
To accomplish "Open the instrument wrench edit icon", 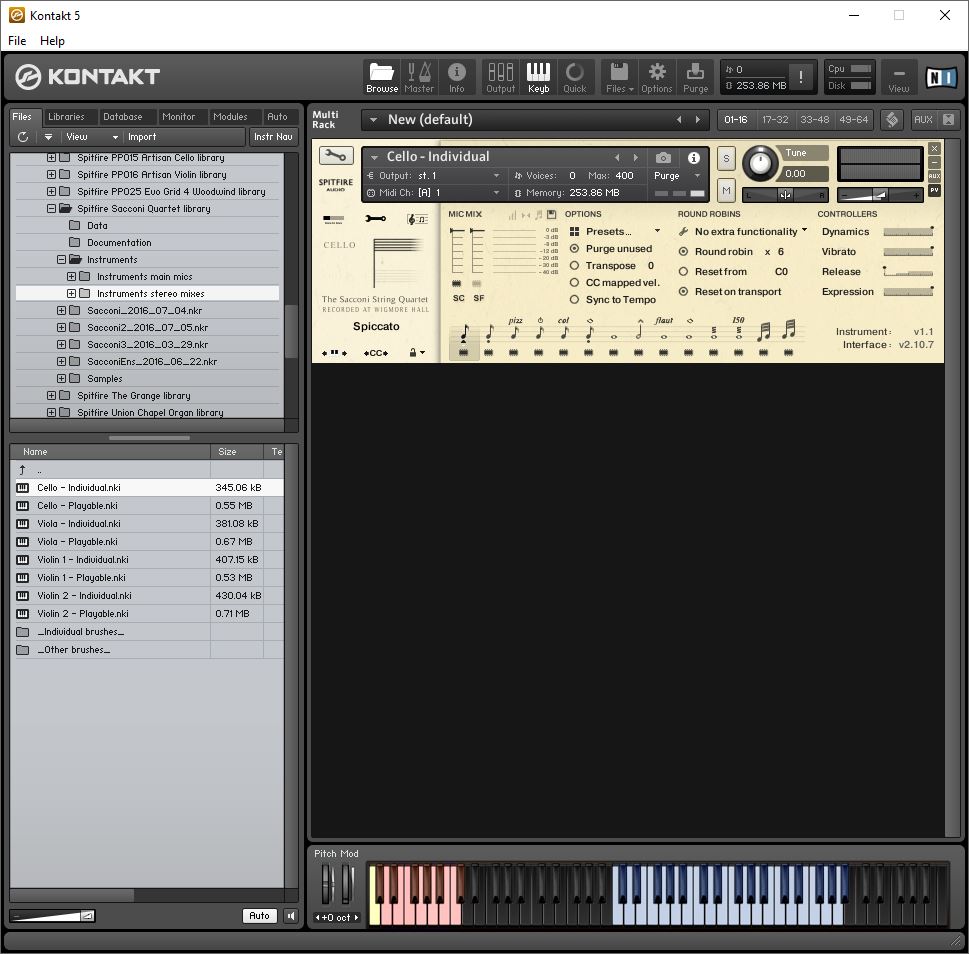I will click(336, 155).
